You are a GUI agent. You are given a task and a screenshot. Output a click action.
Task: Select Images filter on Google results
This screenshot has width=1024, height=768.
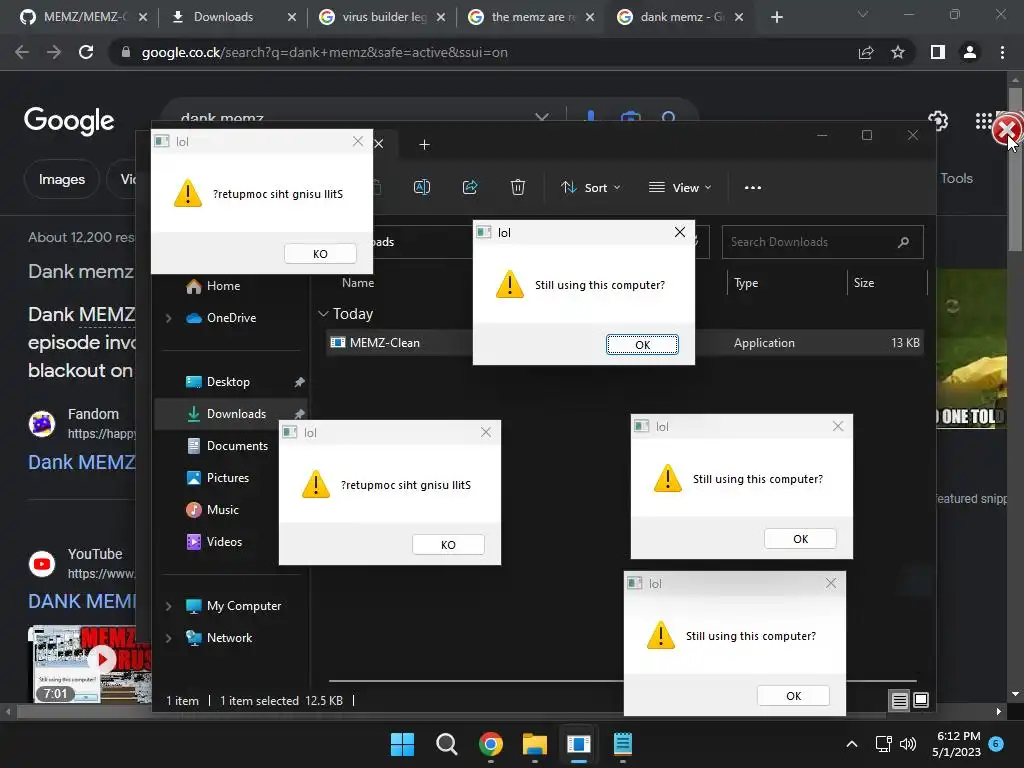coord(61,179)
